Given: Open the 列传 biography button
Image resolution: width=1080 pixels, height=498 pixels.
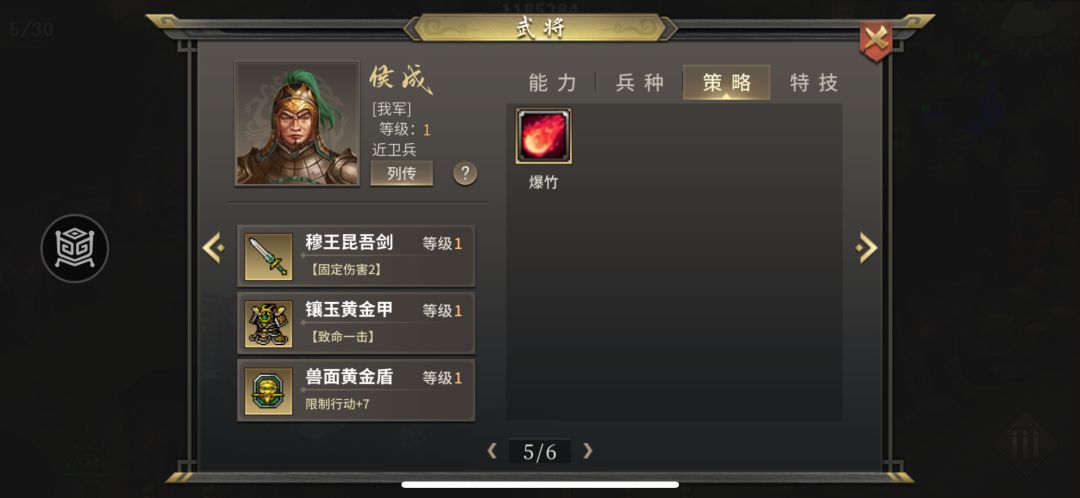Looking at the screenshot, I should pyautogui.click(x=402, y=173).
